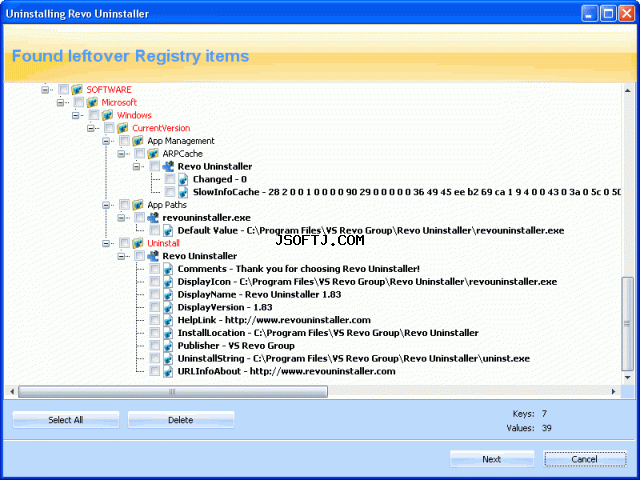The width and height of the screenshot is (640, 480).
Task: Click the InstallLocation value icon
Action: click(168, 333)
